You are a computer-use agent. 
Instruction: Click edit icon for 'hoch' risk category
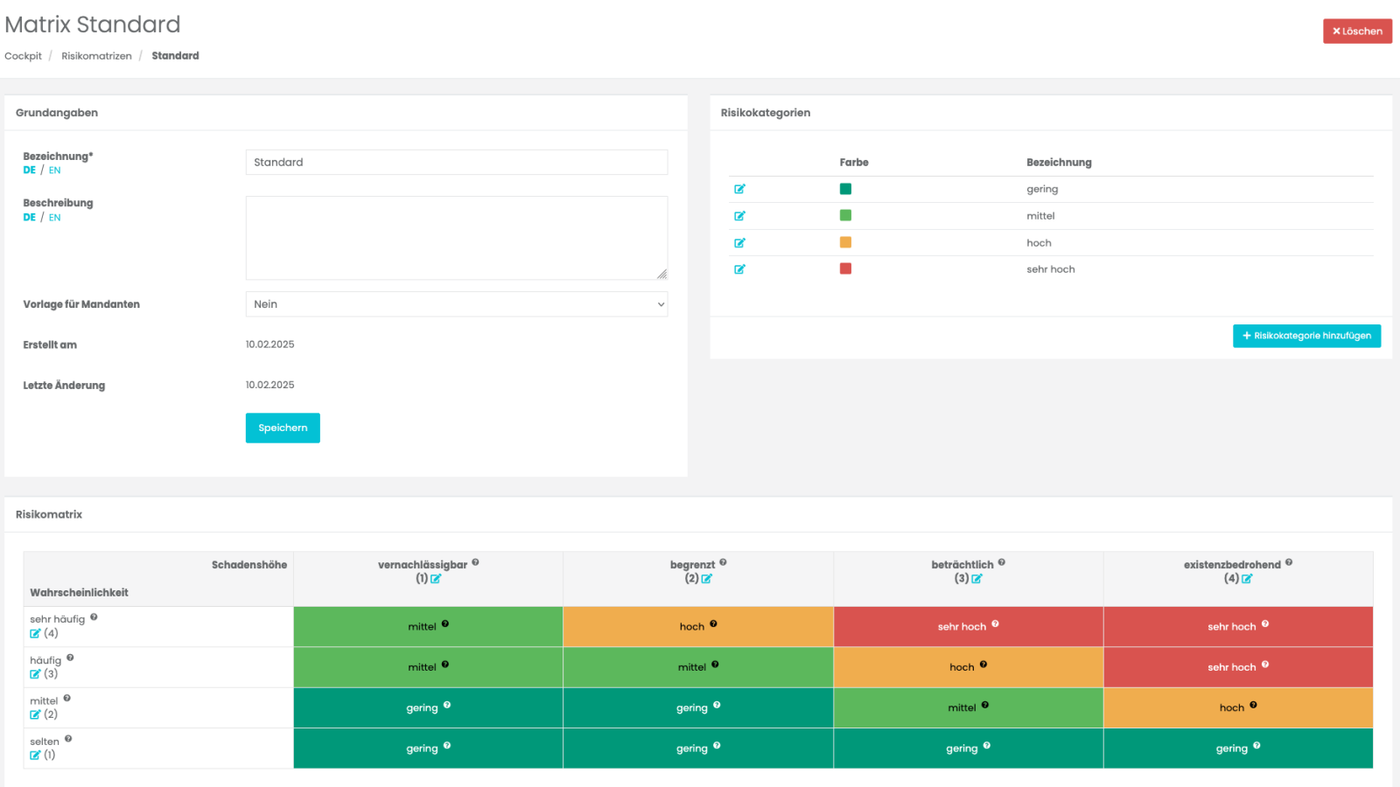(739, 243)
